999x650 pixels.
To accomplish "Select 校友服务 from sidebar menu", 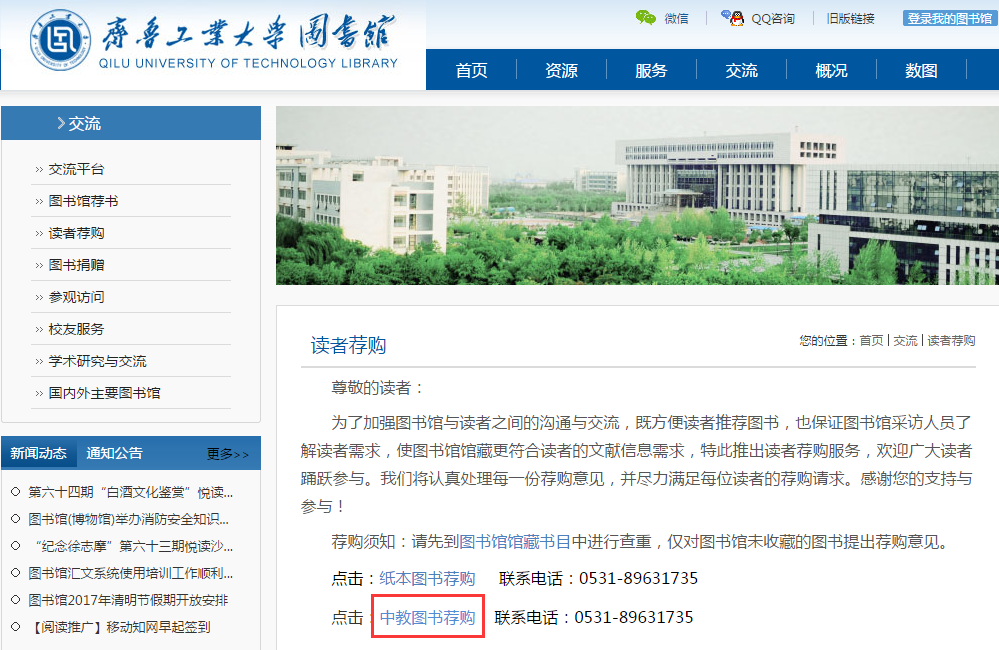I will tap(76, 329).
